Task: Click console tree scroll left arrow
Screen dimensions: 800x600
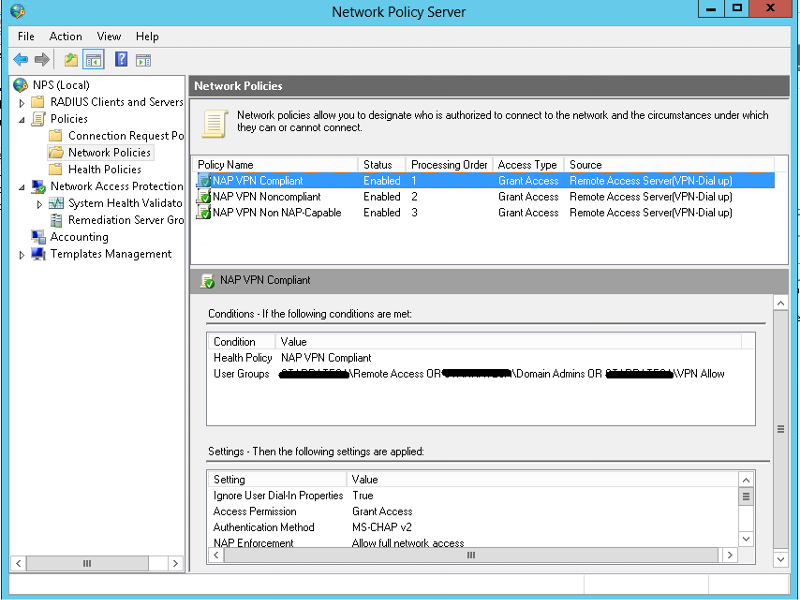Action: [18, 563]
